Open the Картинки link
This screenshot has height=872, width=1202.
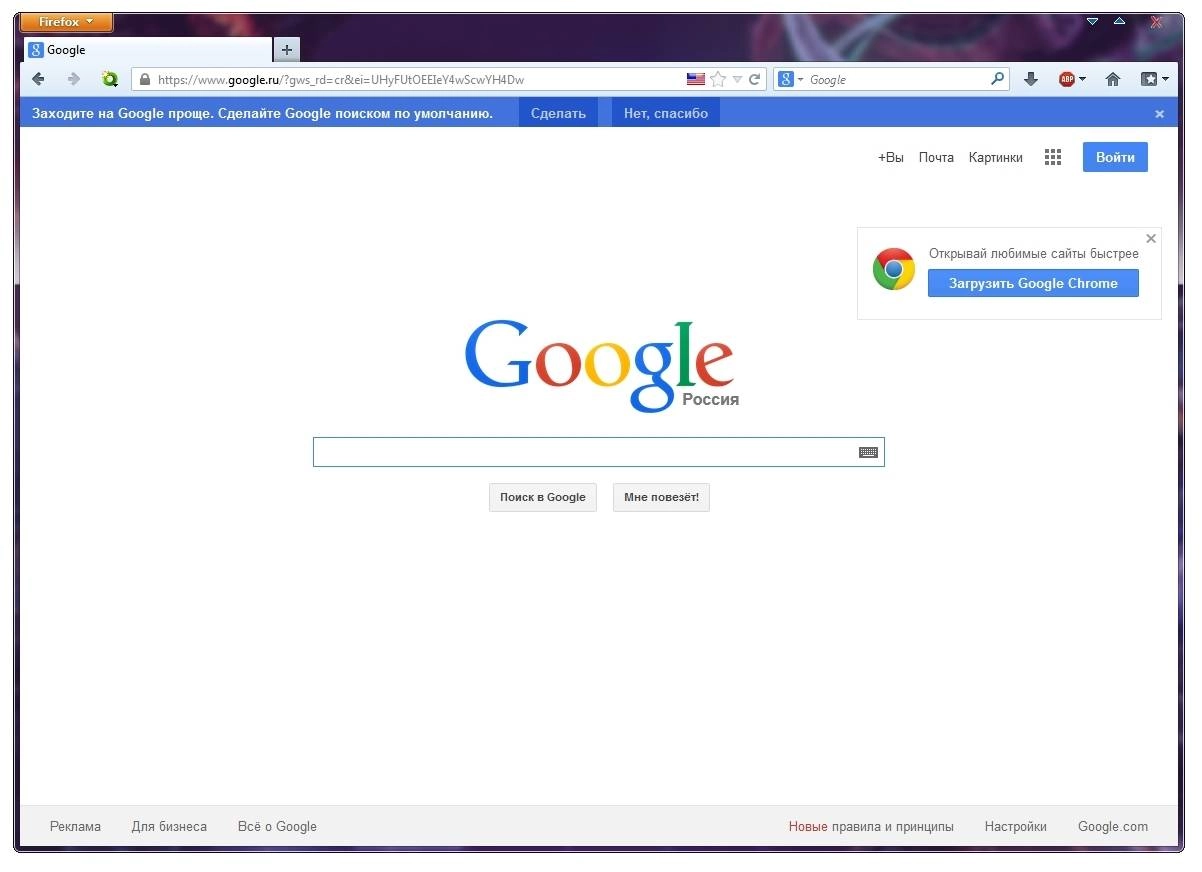tap(996, 157)
